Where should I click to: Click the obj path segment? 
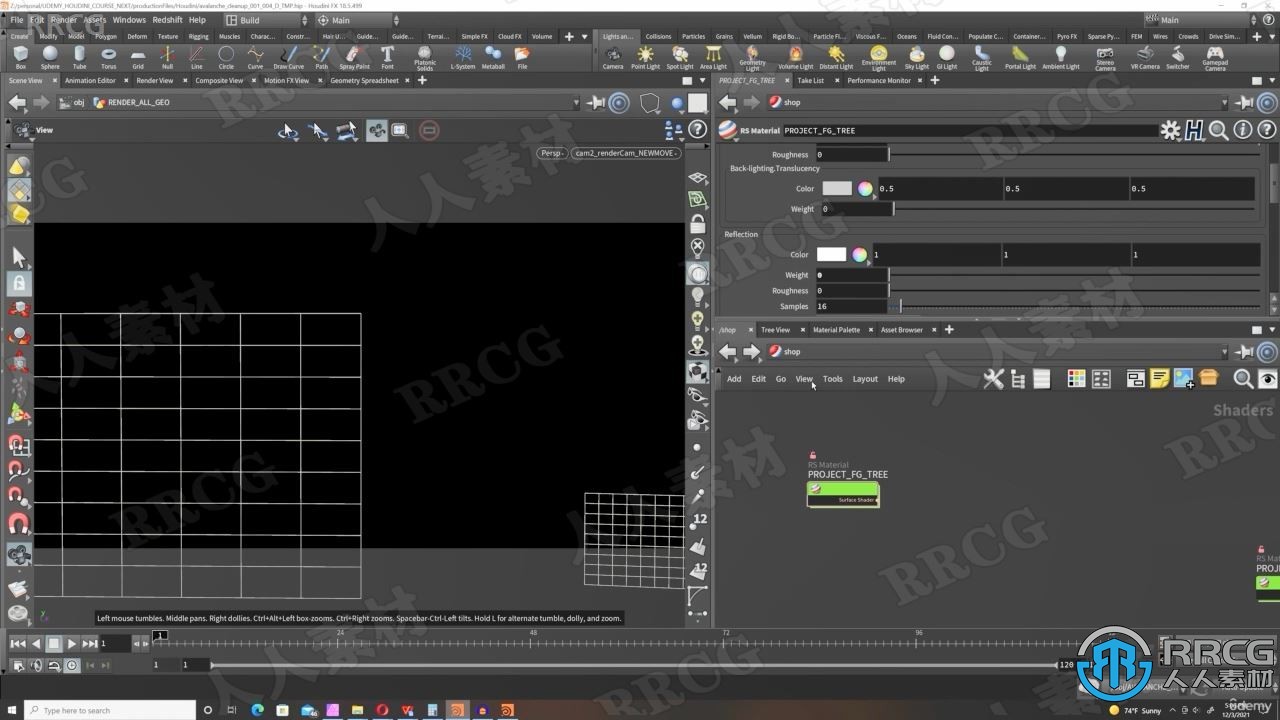78,102
